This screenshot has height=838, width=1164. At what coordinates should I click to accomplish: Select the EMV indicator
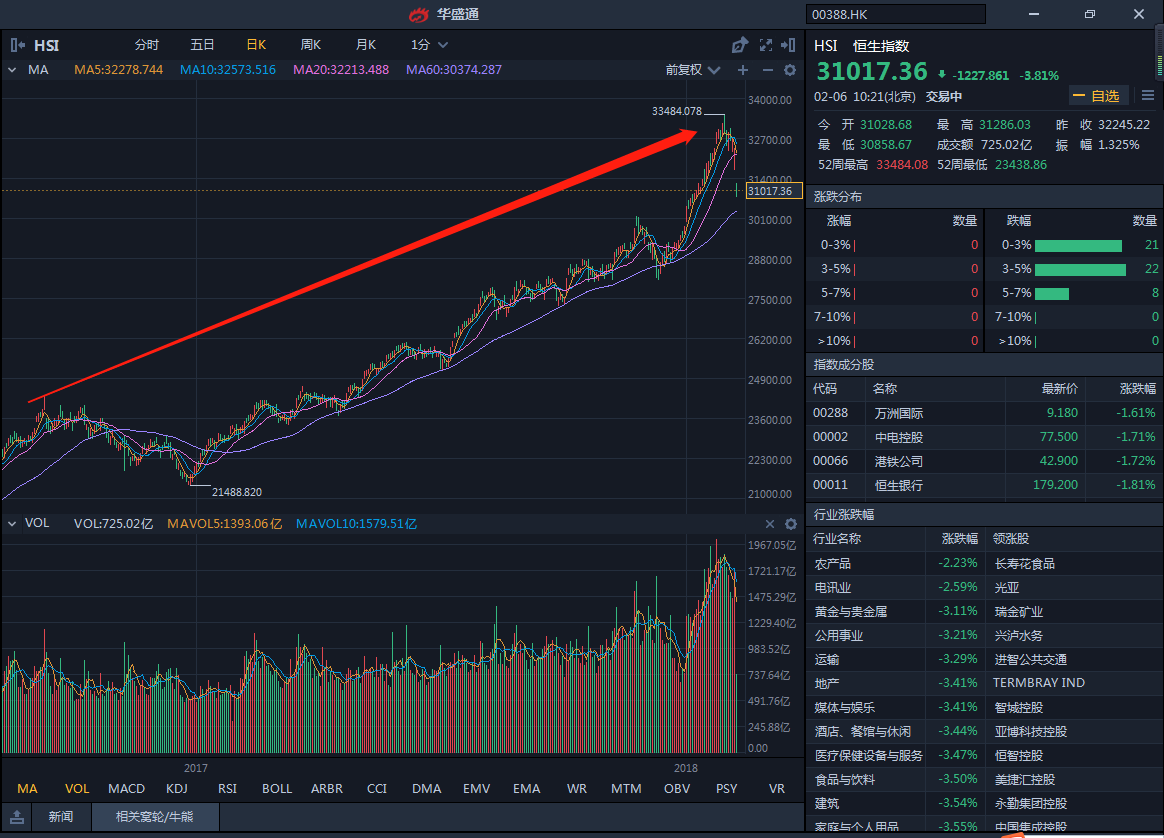tap(477, 788)
